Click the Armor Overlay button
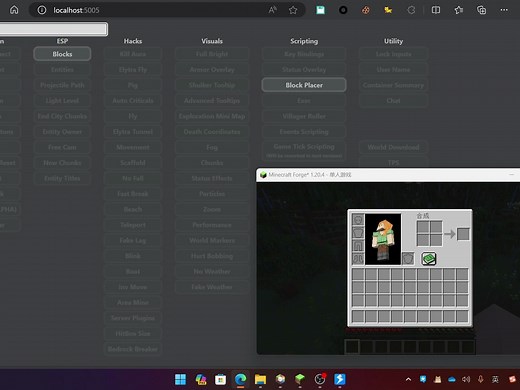 click(212, 69)
